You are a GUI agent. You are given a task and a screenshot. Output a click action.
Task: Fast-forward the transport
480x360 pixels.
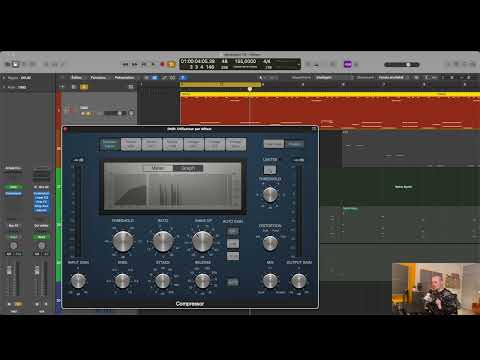pos(135,64)
